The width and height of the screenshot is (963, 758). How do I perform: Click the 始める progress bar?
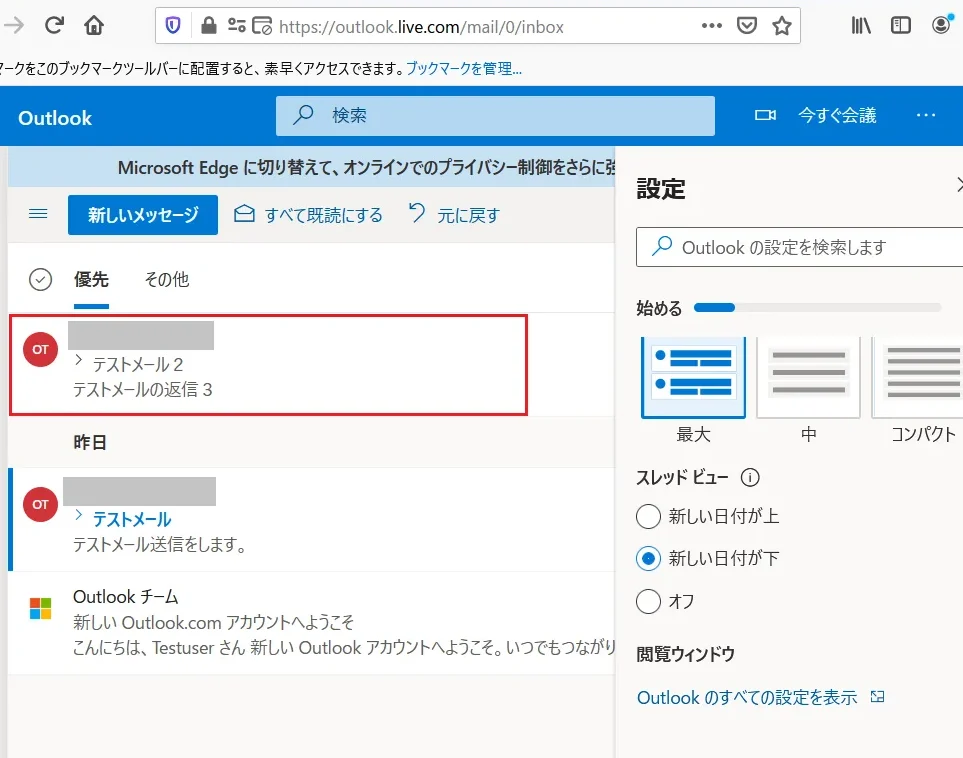[x=817, y=307]
